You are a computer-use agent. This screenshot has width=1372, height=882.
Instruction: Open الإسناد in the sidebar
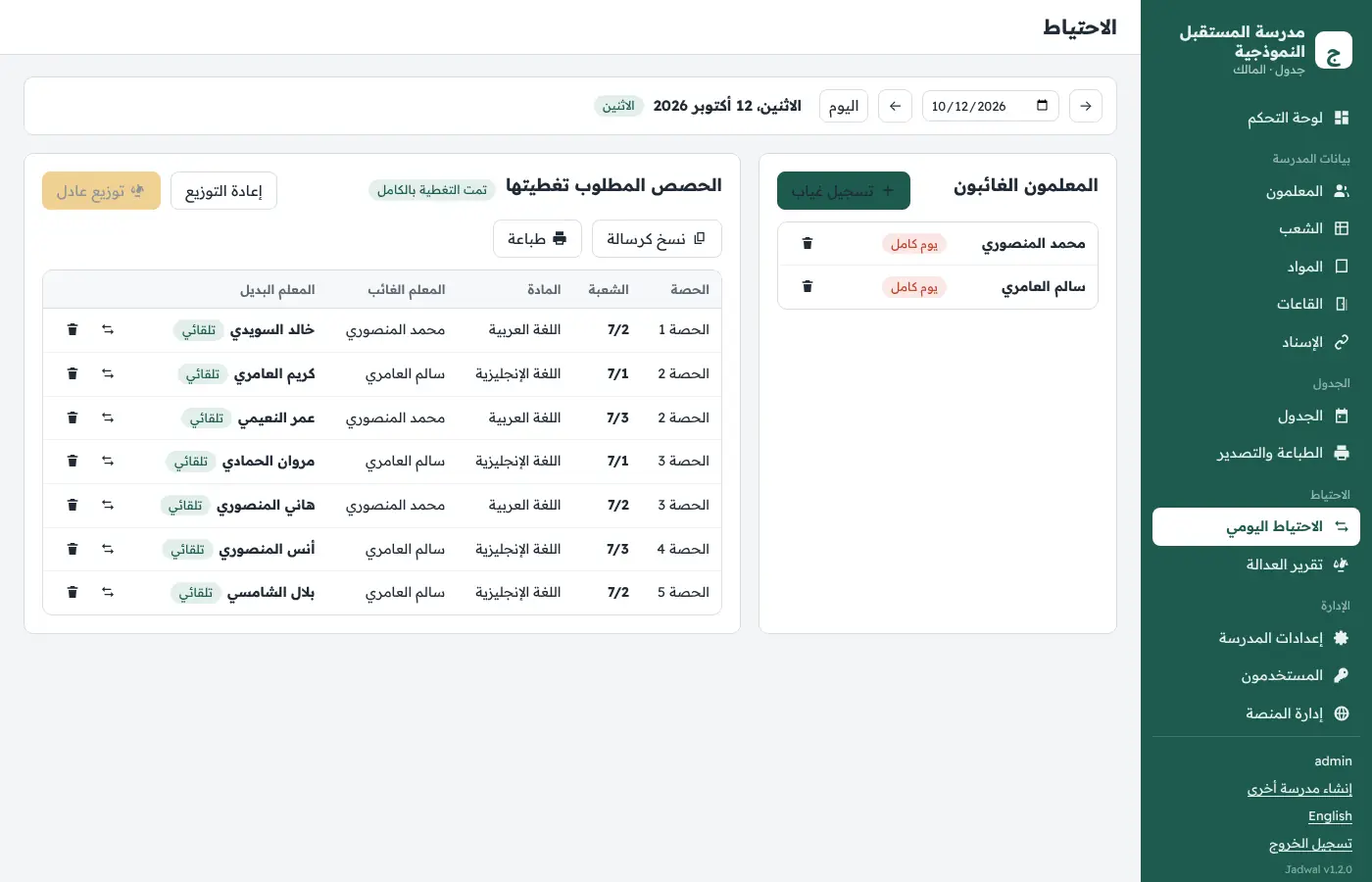[1256, 342]
